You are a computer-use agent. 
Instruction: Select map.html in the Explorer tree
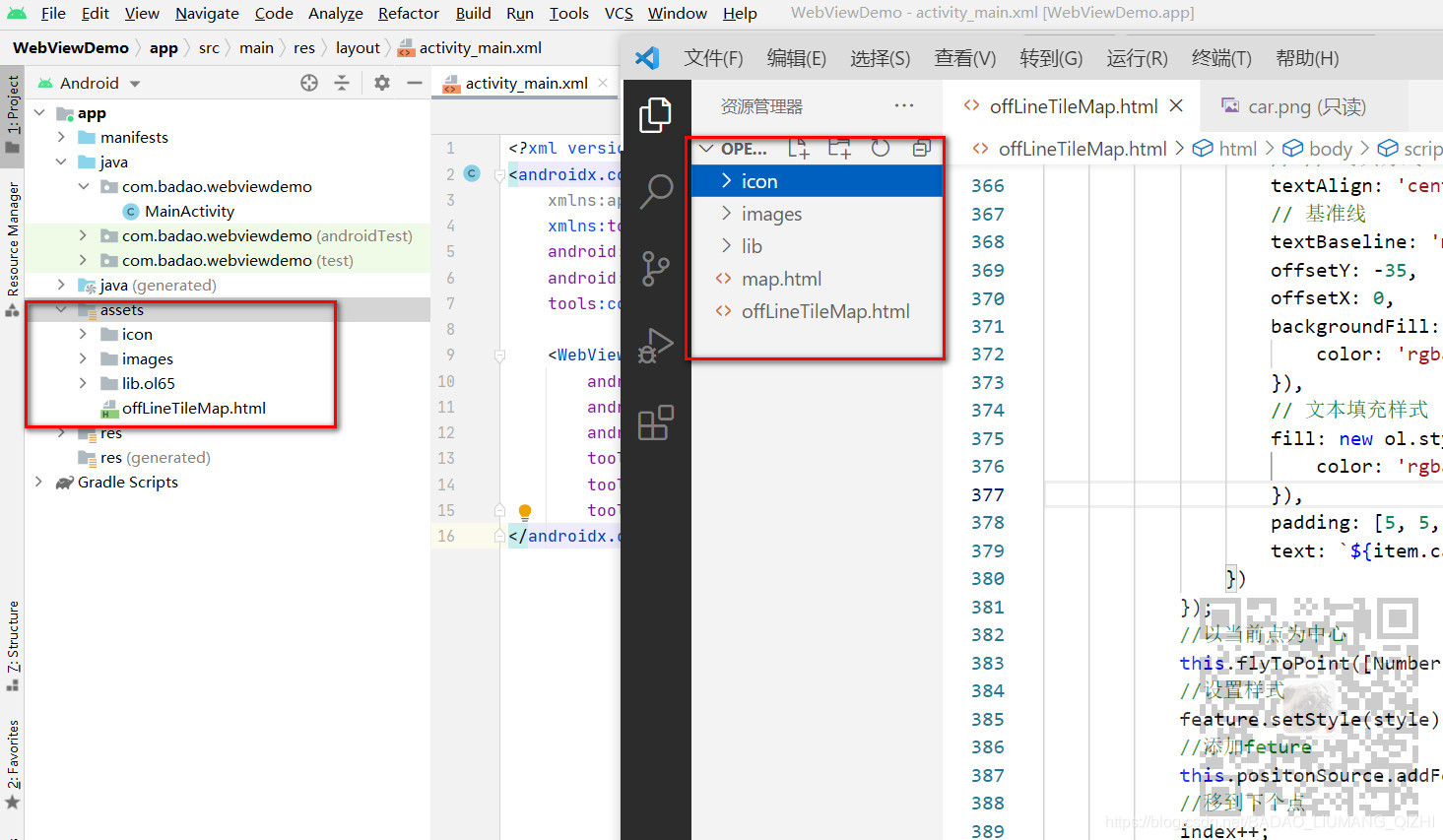779,278
